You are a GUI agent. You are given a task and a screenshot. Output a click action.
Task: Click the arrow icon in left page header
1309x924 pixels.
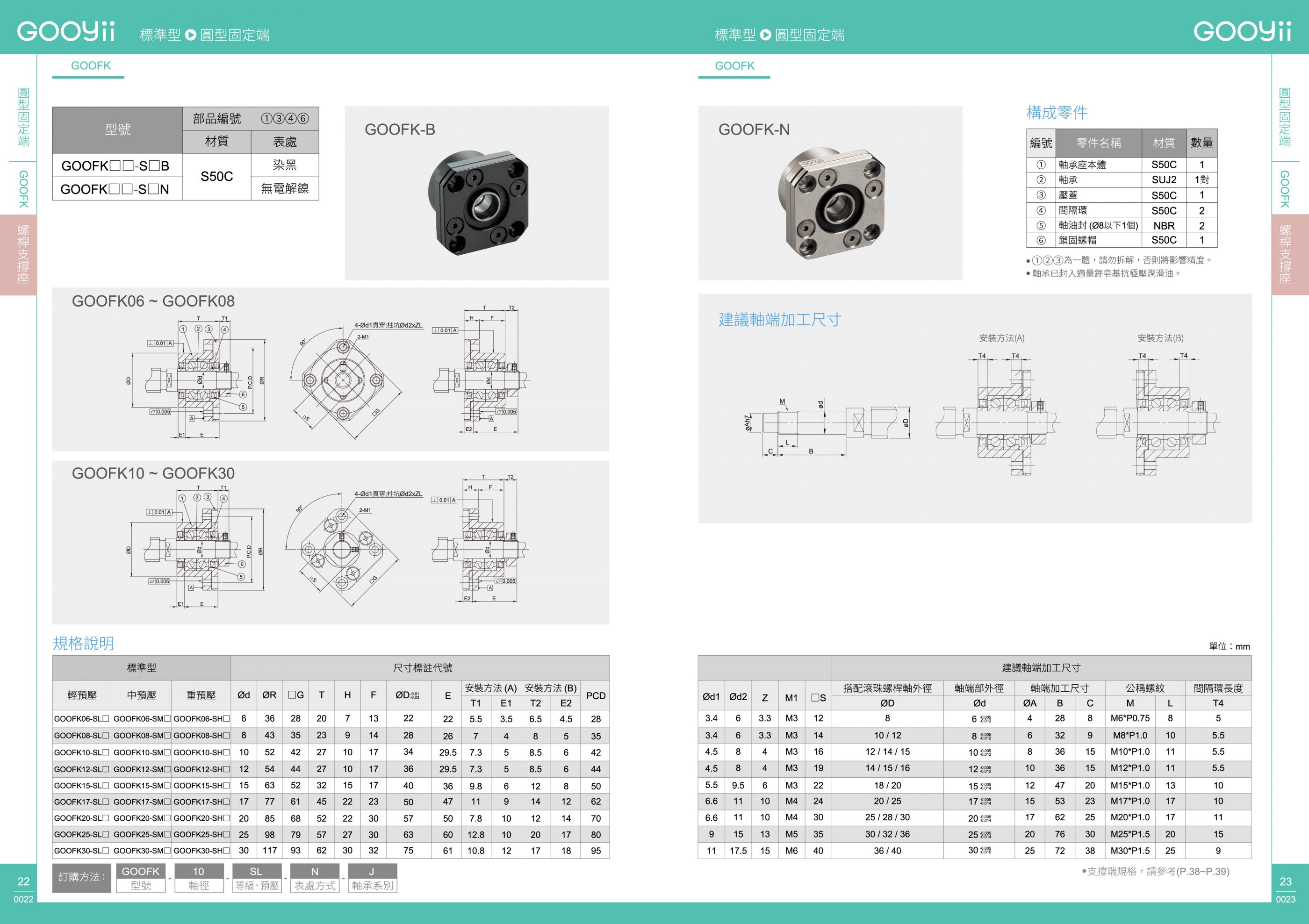[x=191, y=35]
